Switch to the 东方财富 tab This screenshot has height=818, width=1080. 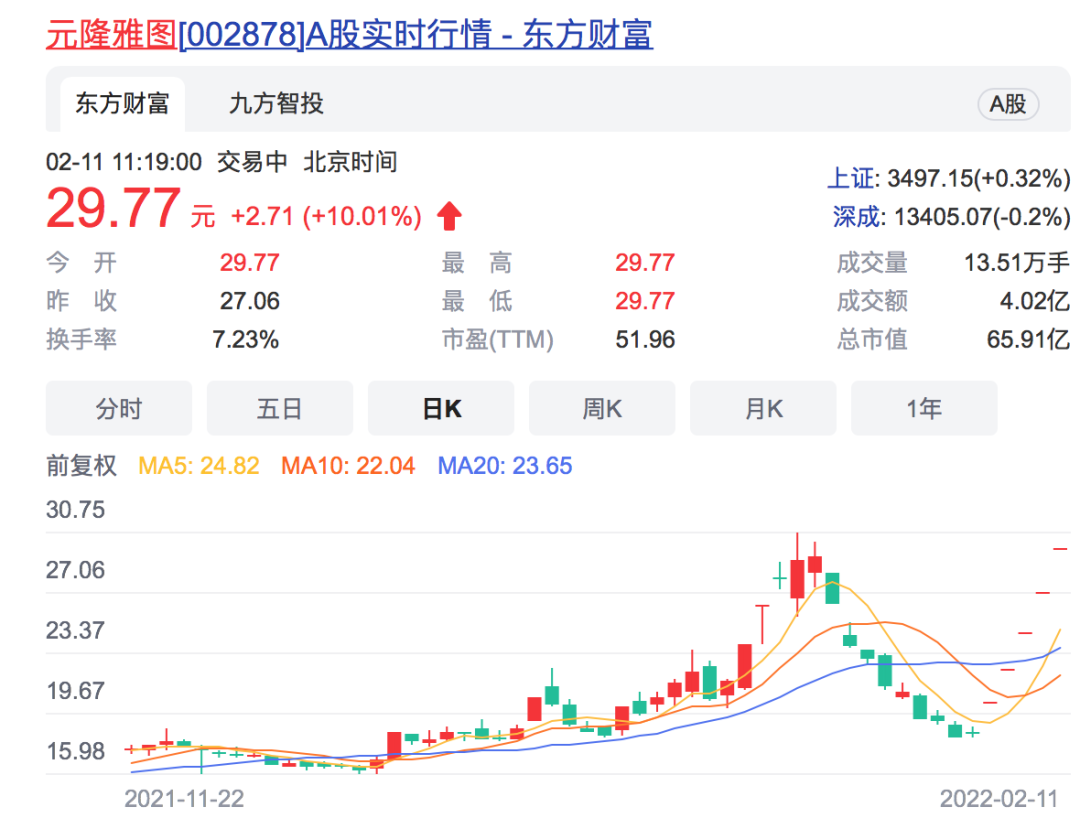point(121,103)
